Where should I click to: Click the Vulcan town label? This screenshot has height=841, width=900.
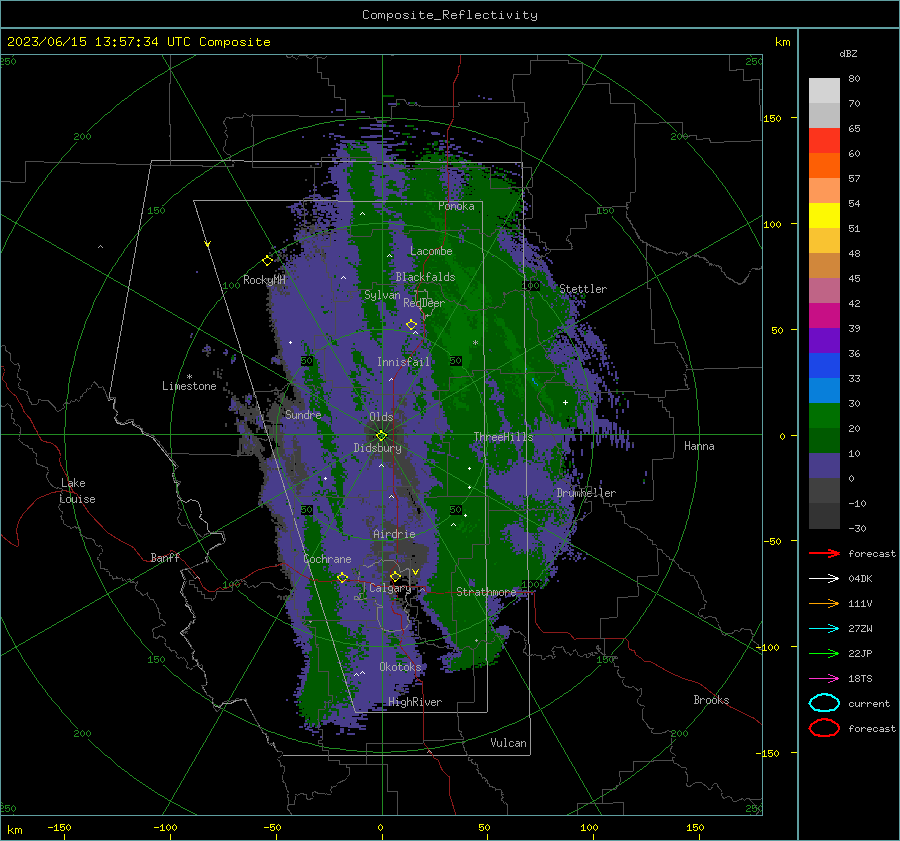(x=508, y=743)
